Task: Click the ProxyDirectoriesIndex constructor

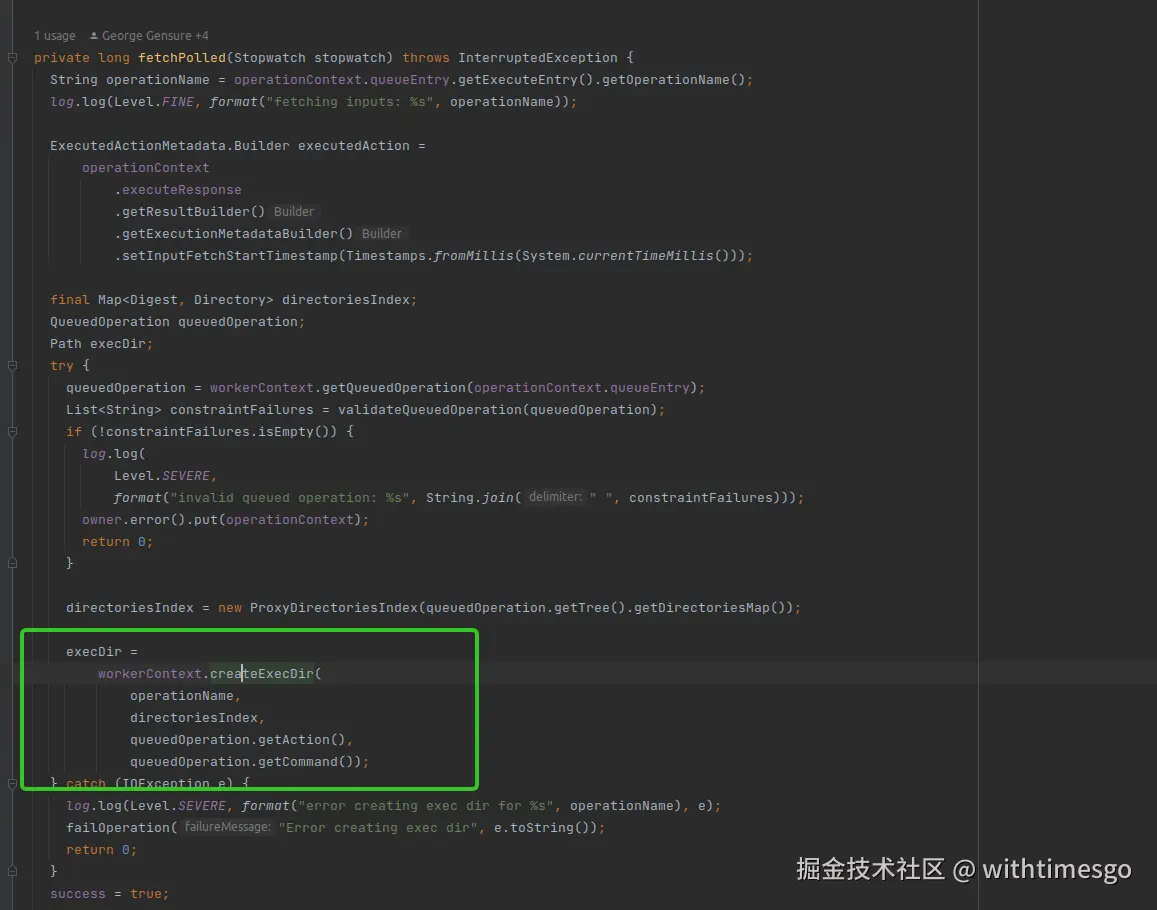Action: tap(334, 608)
